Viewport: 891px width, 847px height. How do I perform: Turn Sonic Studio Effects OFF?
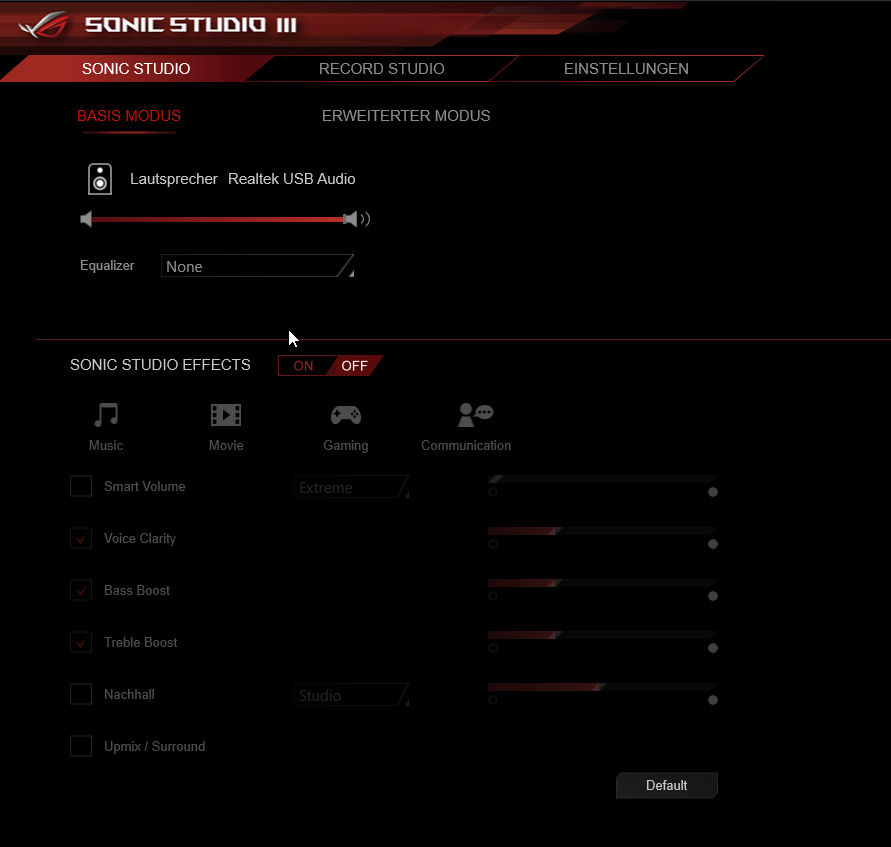tap(355, 366)
